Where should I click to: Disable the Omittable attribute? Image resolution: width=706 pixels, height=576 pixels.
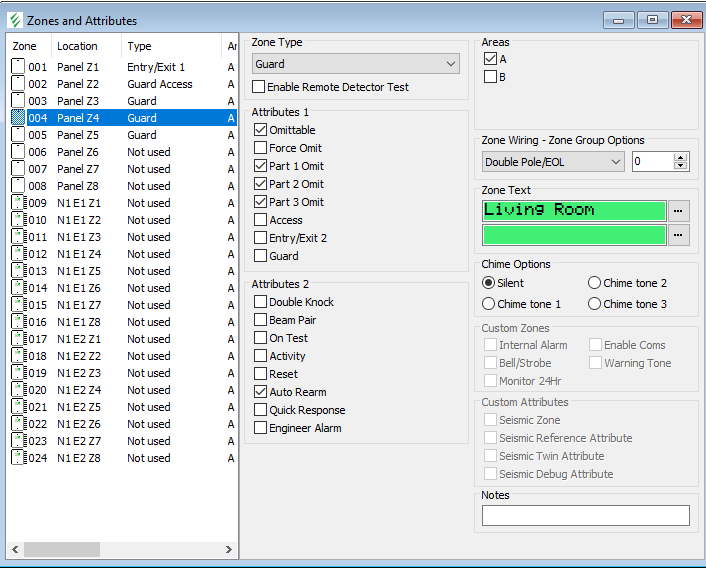click(261, 130)
